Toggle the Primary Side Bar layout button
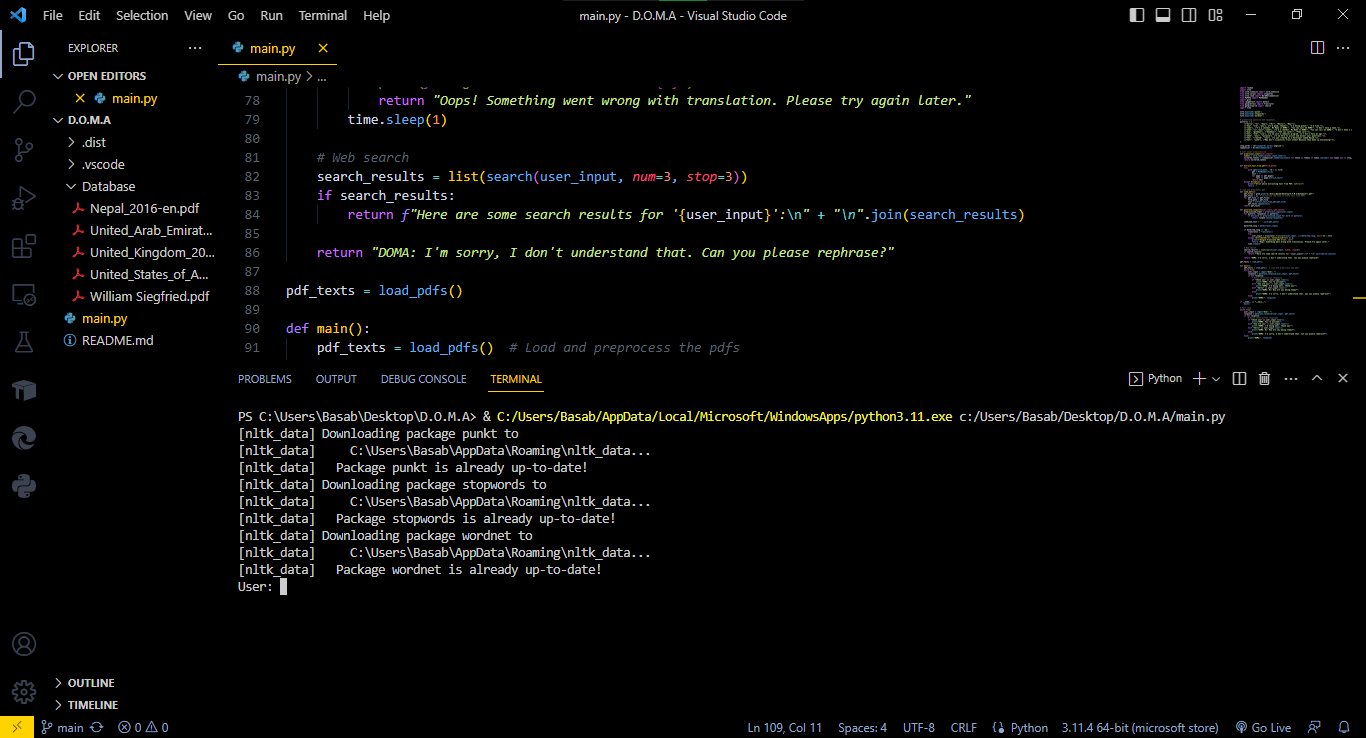1366x738 pixels. click(1137, 15)
